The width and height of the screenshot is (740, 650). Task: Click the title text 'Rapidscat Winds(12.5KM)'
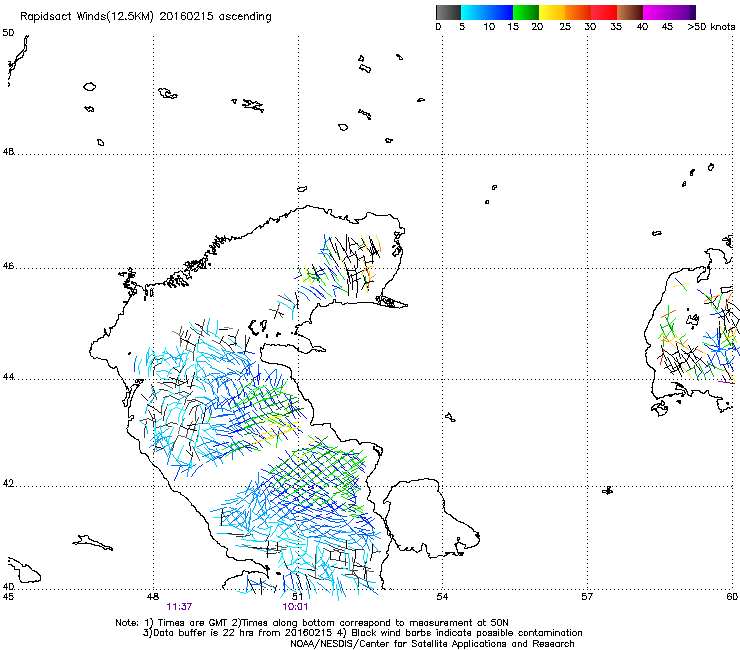pyautogui.click(x=87, y=17)
